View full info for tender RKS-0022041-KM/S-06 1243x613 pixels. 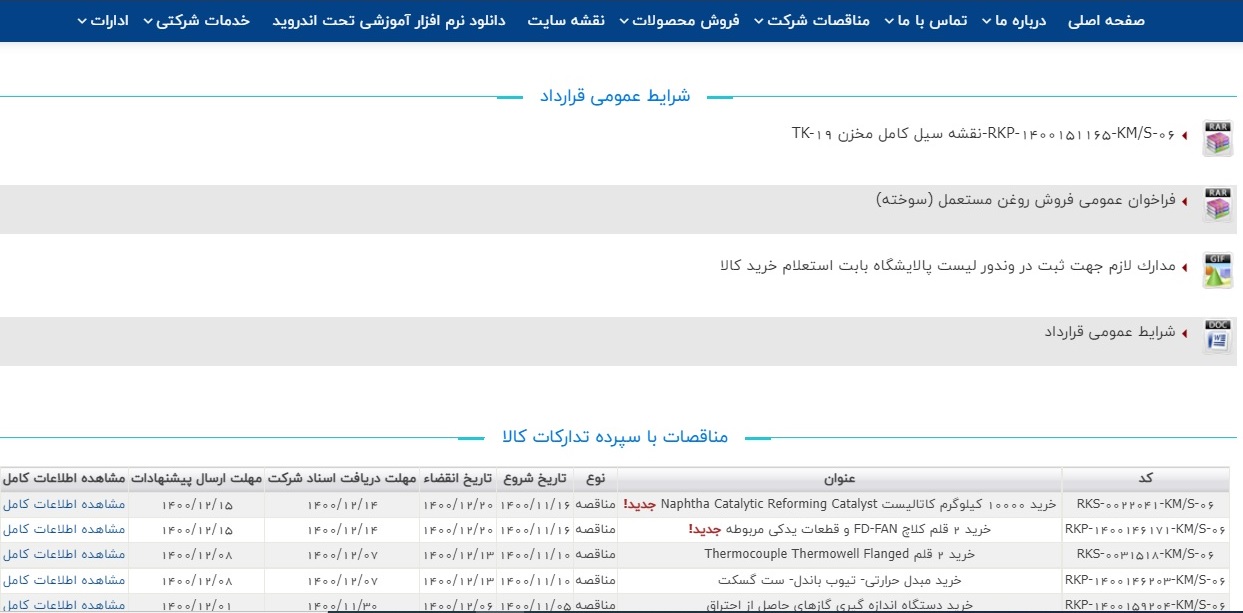coord(64,504)
